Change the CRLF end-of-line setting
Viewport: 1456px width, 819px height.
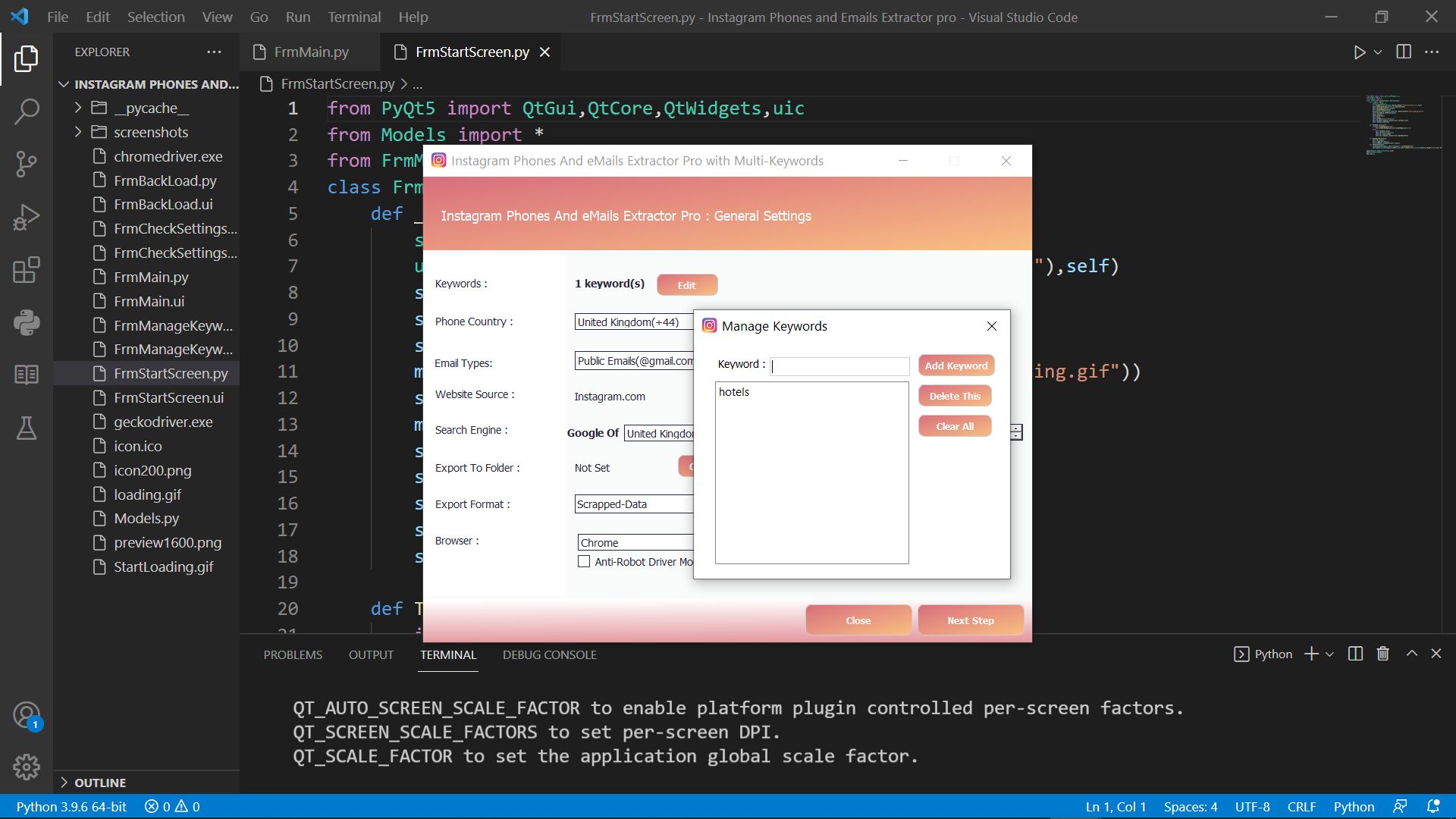click(1301, 807)
